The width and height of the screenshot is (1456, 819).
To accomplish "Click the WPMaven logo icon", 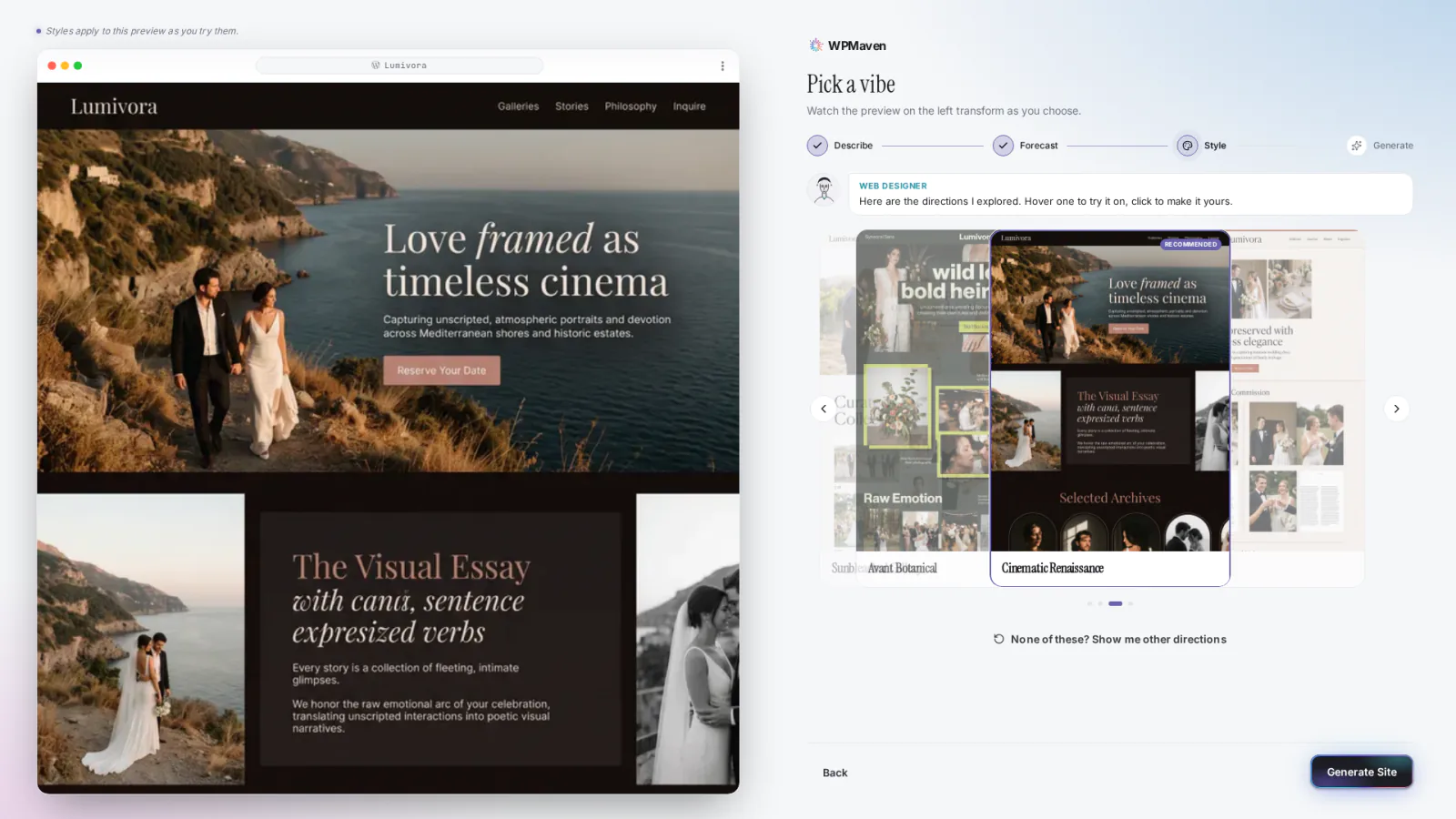I will 815,45.
